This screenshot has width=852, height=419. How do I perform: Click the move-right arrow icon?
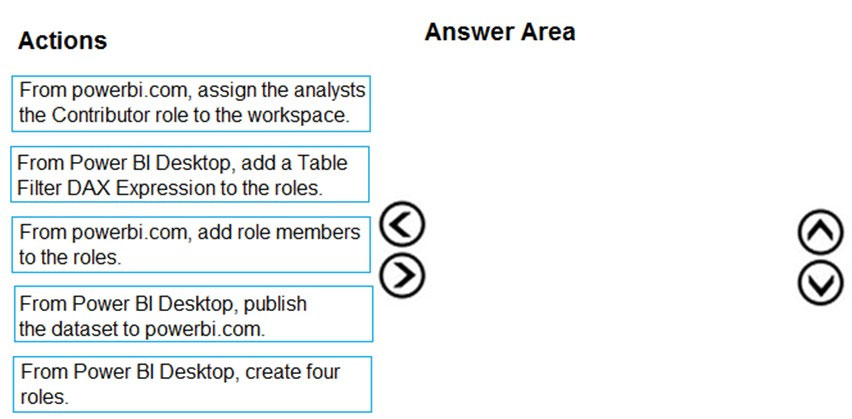click(402, 275)
